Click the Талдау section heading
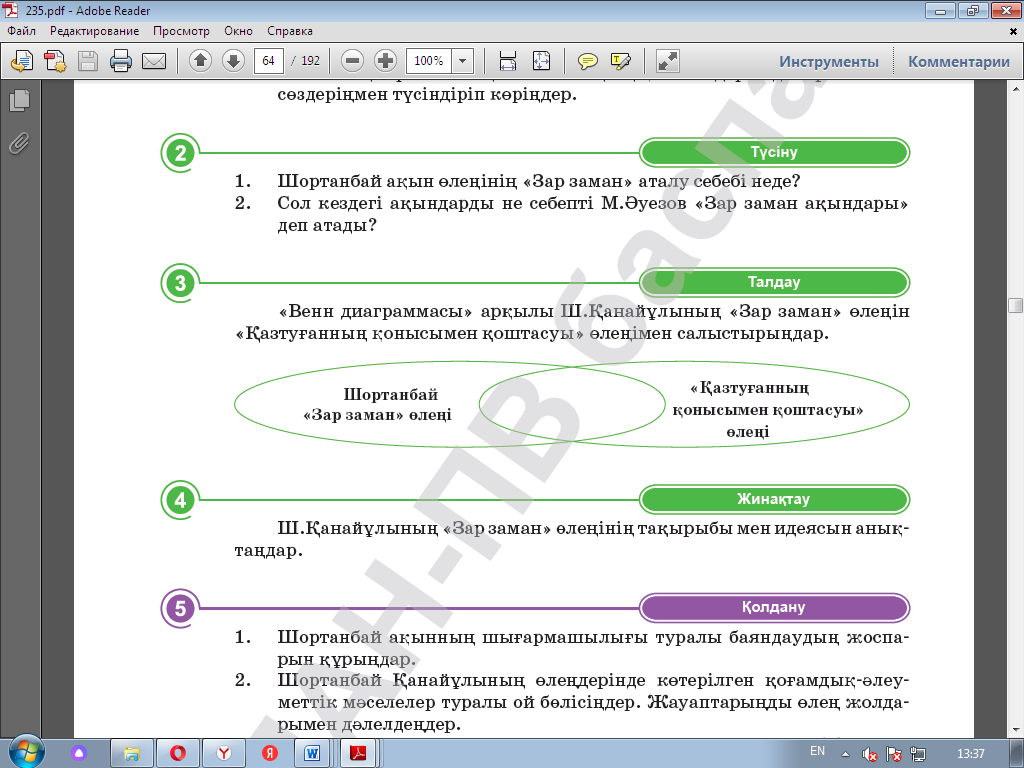The height and width of the screenshot is (768, 1024). 774,282
